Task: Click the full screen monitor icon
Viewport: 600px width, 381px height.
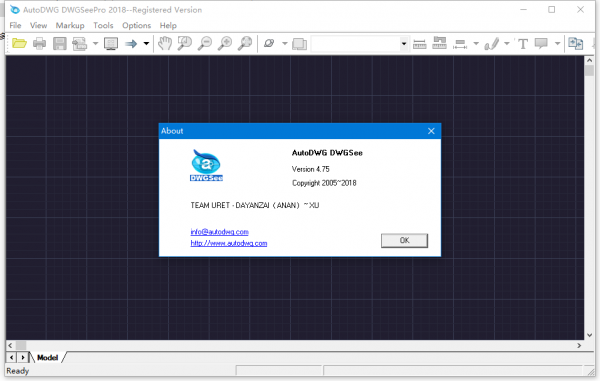Action: 111,44
